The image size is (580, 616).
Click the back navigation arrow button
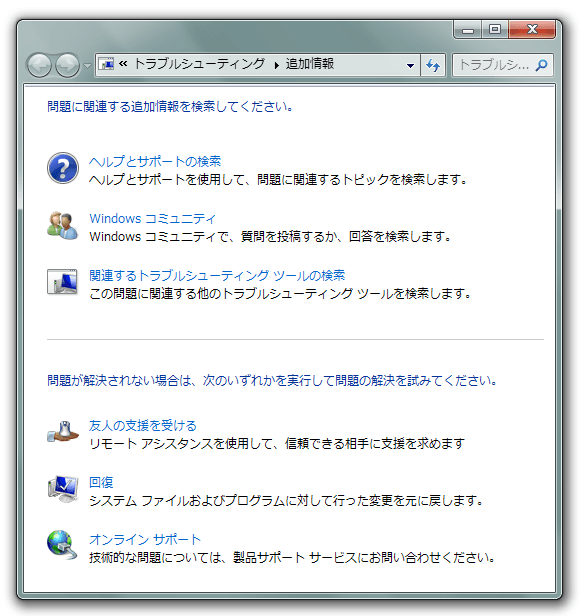(x=39, y=65)
